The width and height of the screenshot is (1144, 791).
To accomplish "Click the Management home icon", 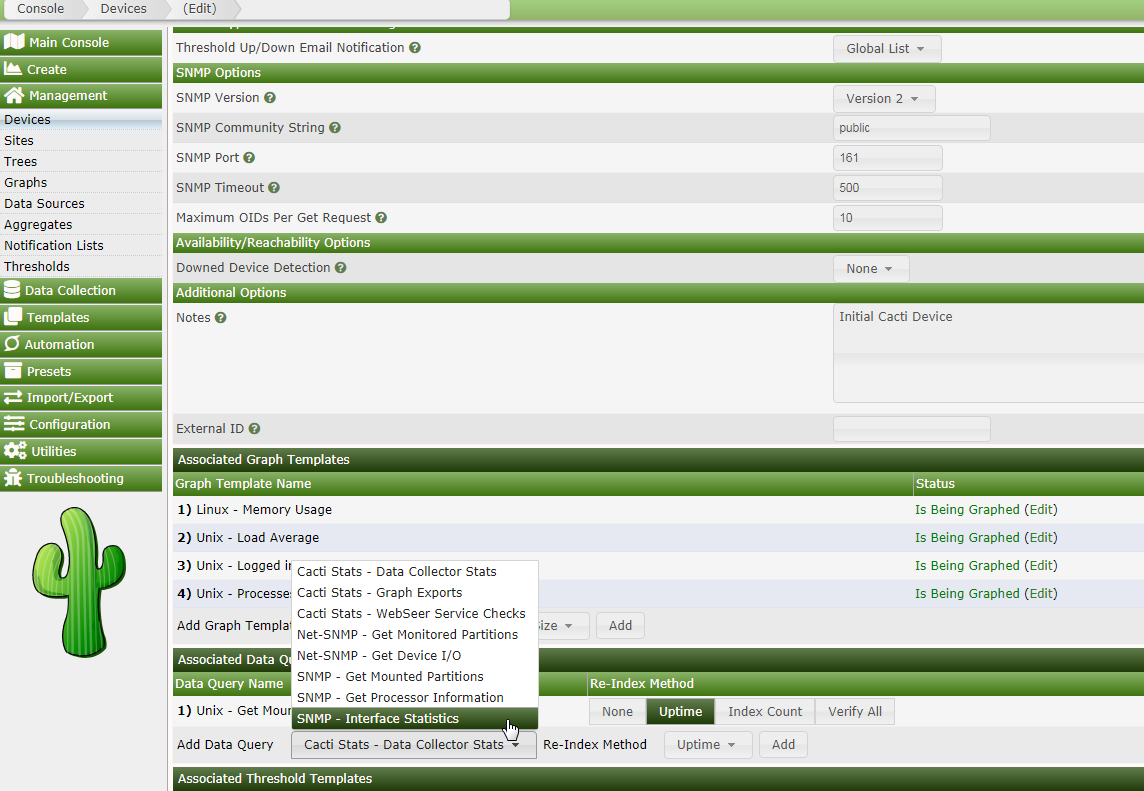I will point(14,95).
